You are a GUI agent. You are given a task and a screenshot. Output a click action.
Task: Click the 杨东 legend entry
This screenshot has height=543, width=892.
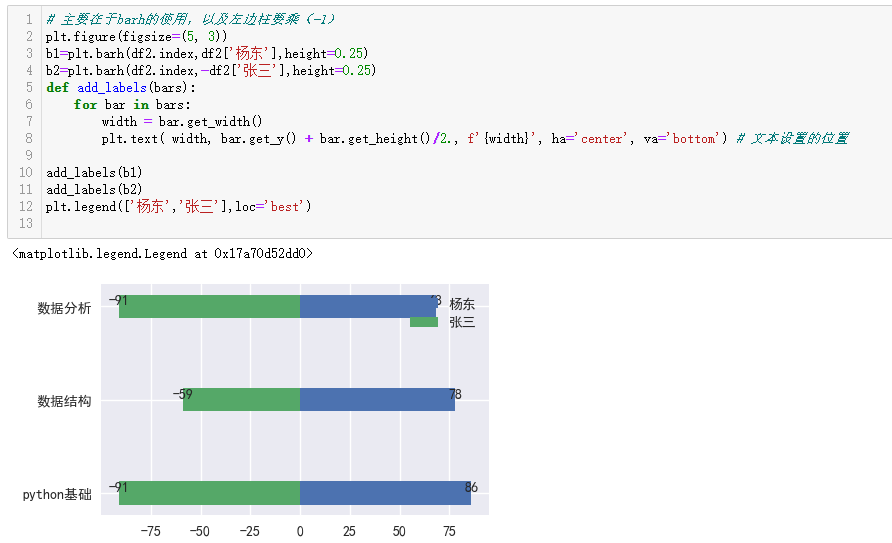click(462, 304)
